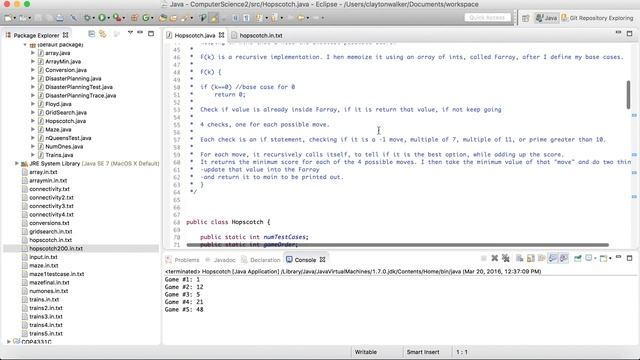Open the Debug button dropdown arrow
Image resolution: width=640 pixels, height=360 pixels.
93,18
